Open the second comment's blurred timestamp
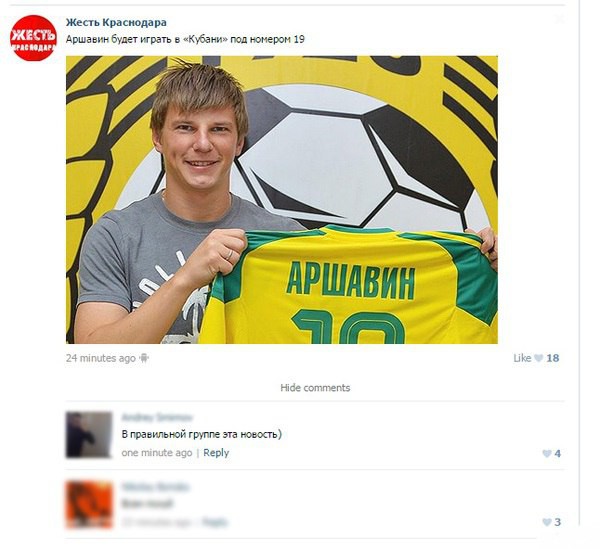The height and width of the screenshot is (549, 600). 156,522
